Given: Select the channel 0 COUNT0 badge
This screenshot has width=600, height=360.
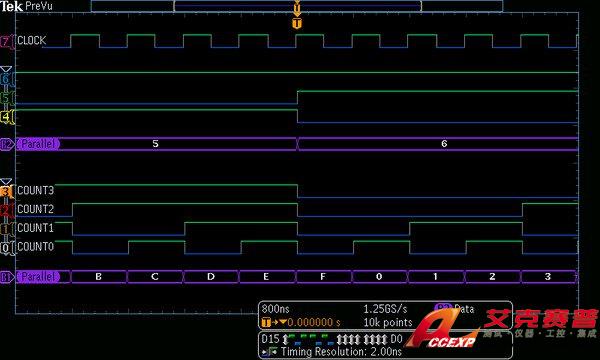Looking at the screenshot, I should click(6, 247).
